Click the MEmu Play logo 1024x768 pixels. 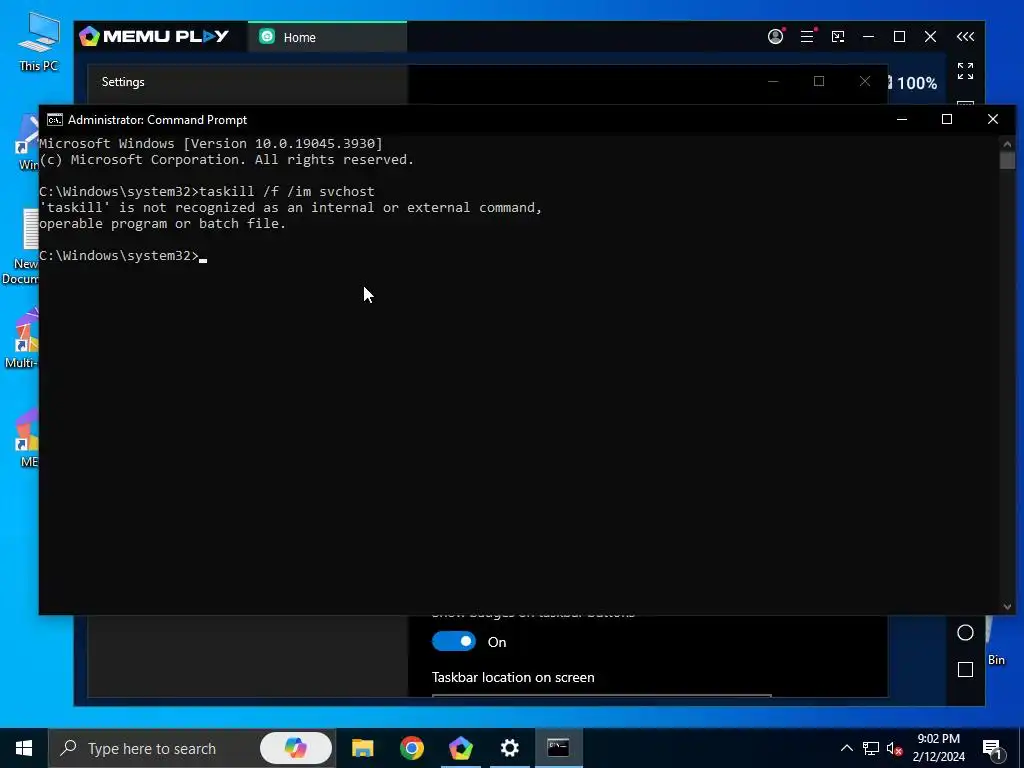[154, 37]
